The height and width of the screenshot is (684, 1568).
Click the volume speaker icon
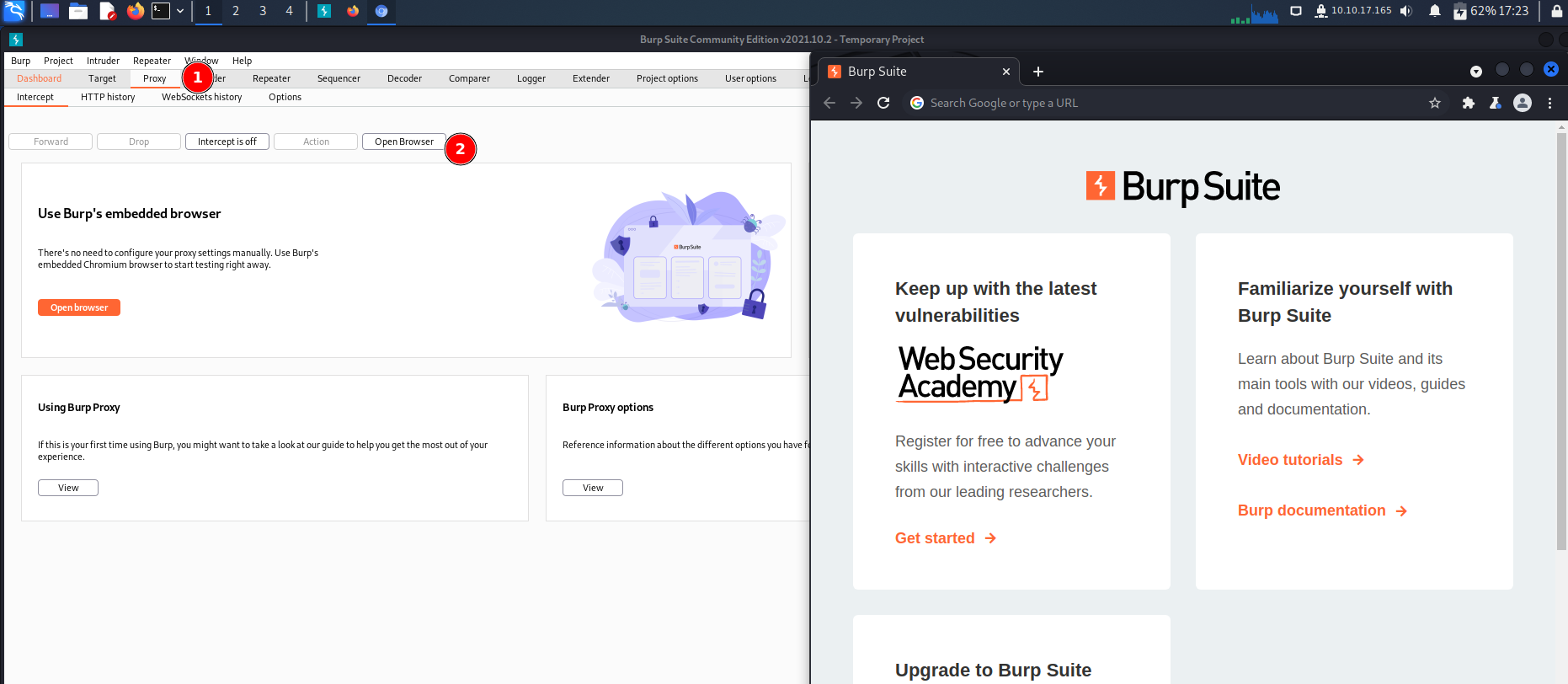1405,11
